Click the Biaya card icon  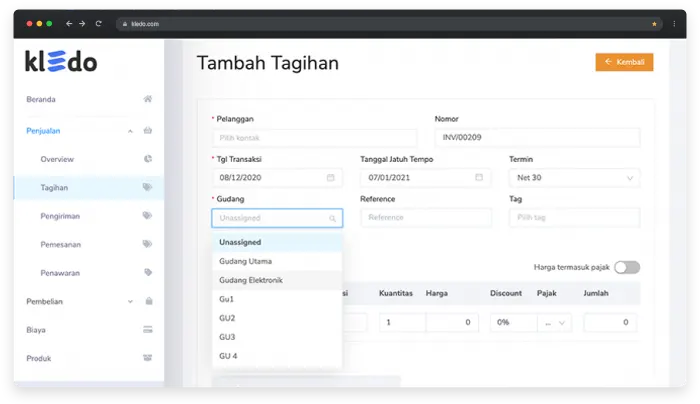click(148, 329)
